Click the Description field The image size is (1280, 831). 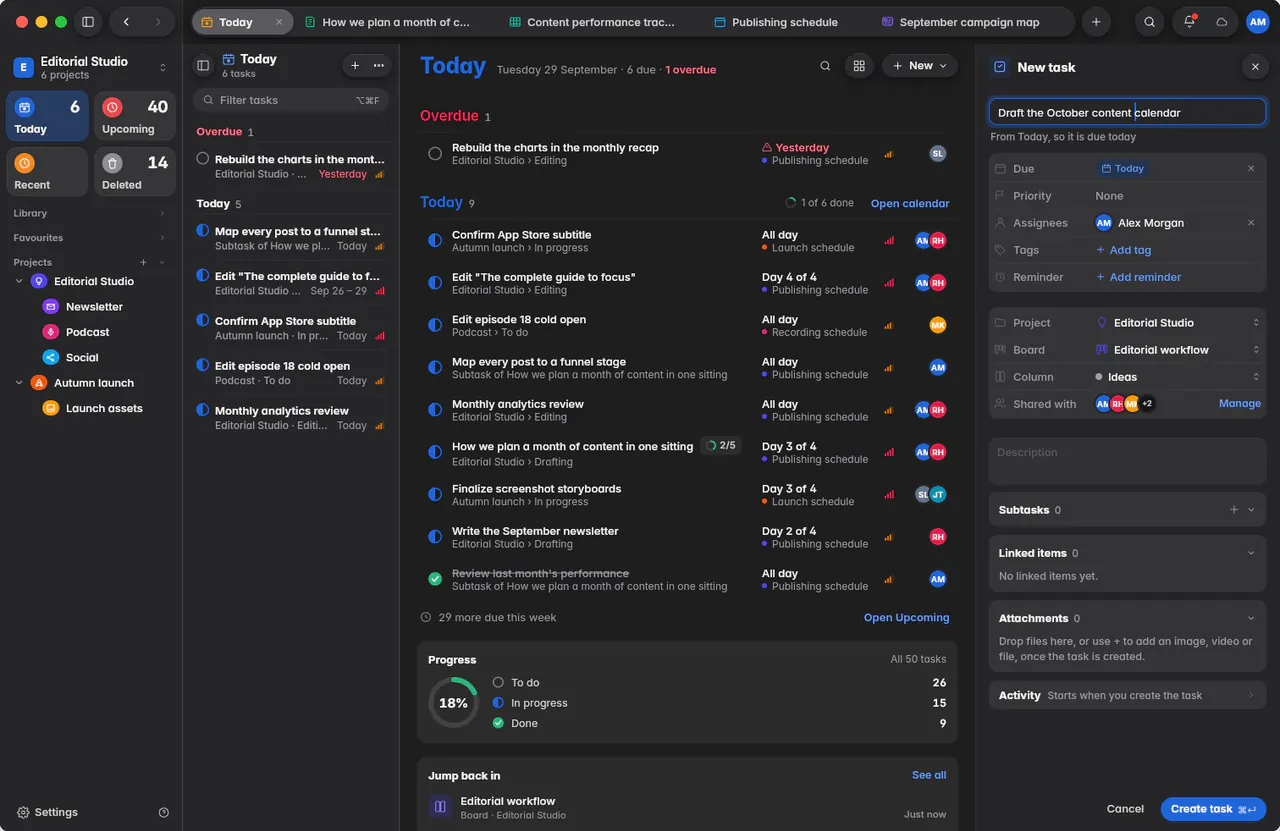point(1127,461)
